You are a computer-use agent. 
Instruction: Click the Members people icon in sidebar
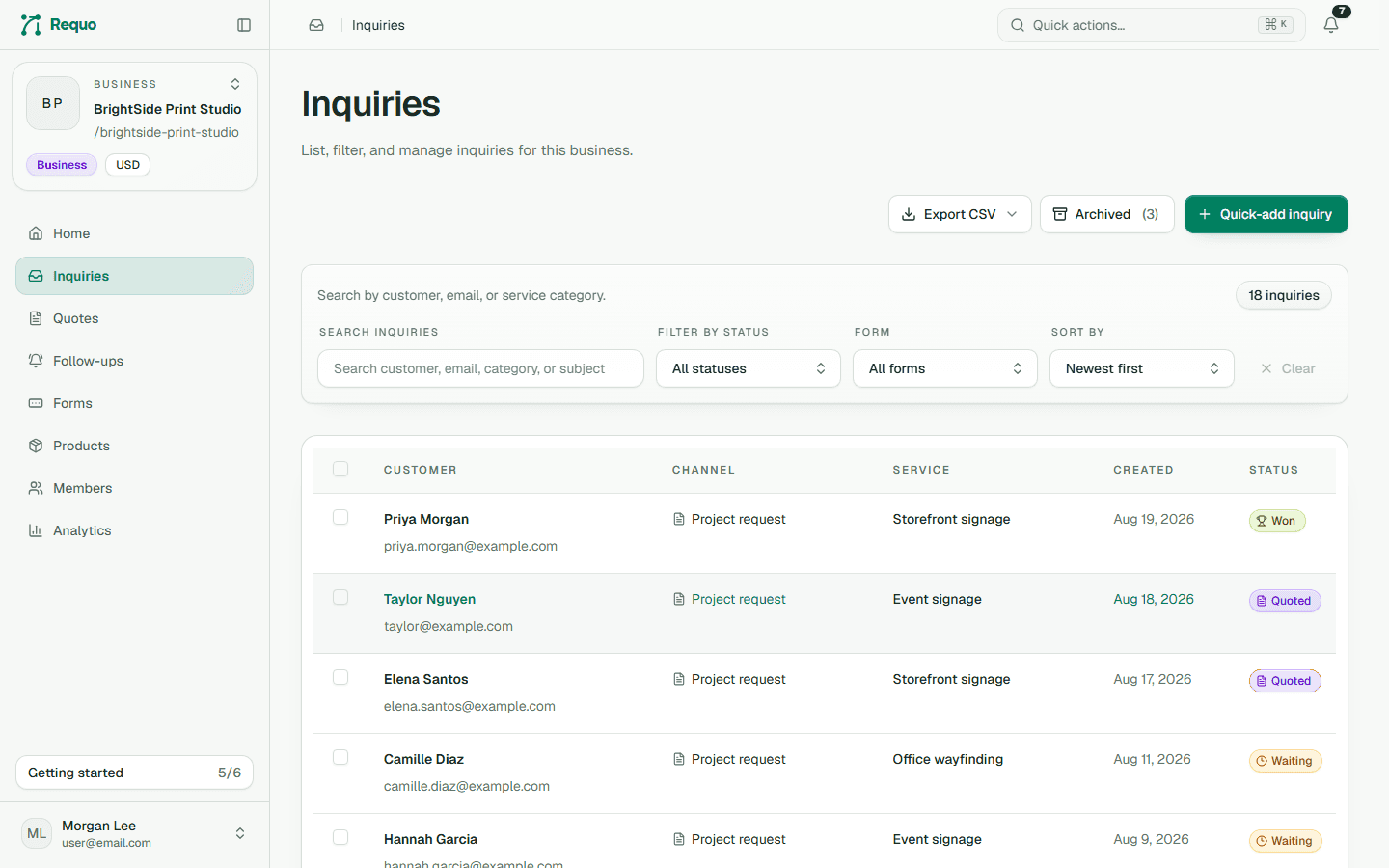[36, 488]
